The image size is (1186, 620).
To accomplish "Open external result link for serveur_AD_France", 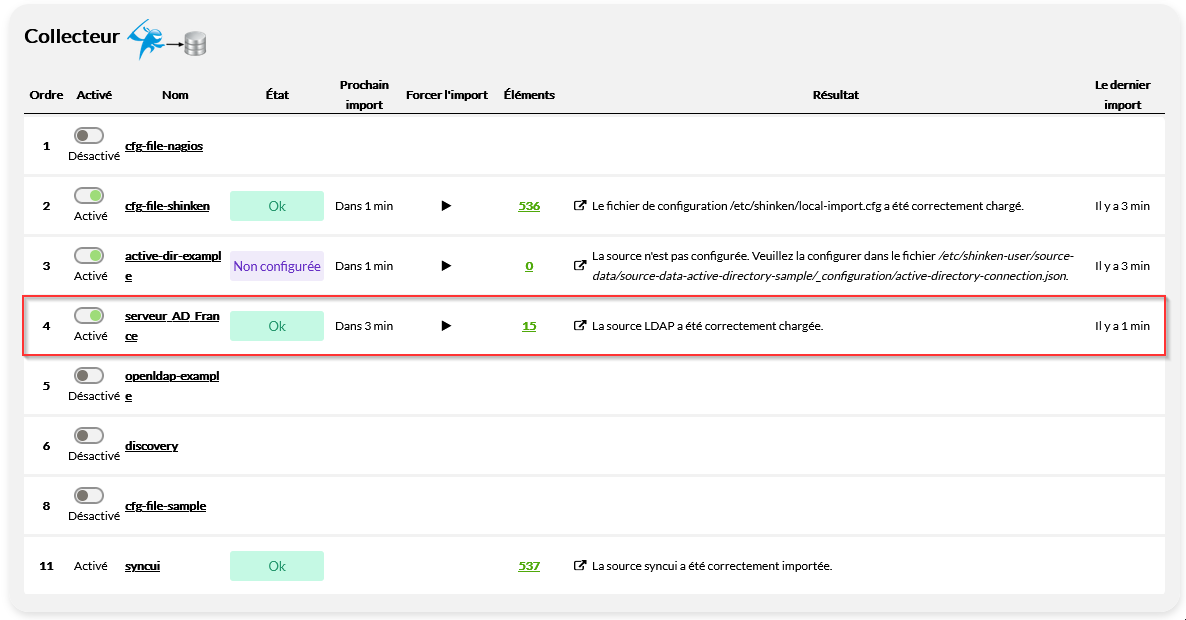I will [x=580, y=326].
